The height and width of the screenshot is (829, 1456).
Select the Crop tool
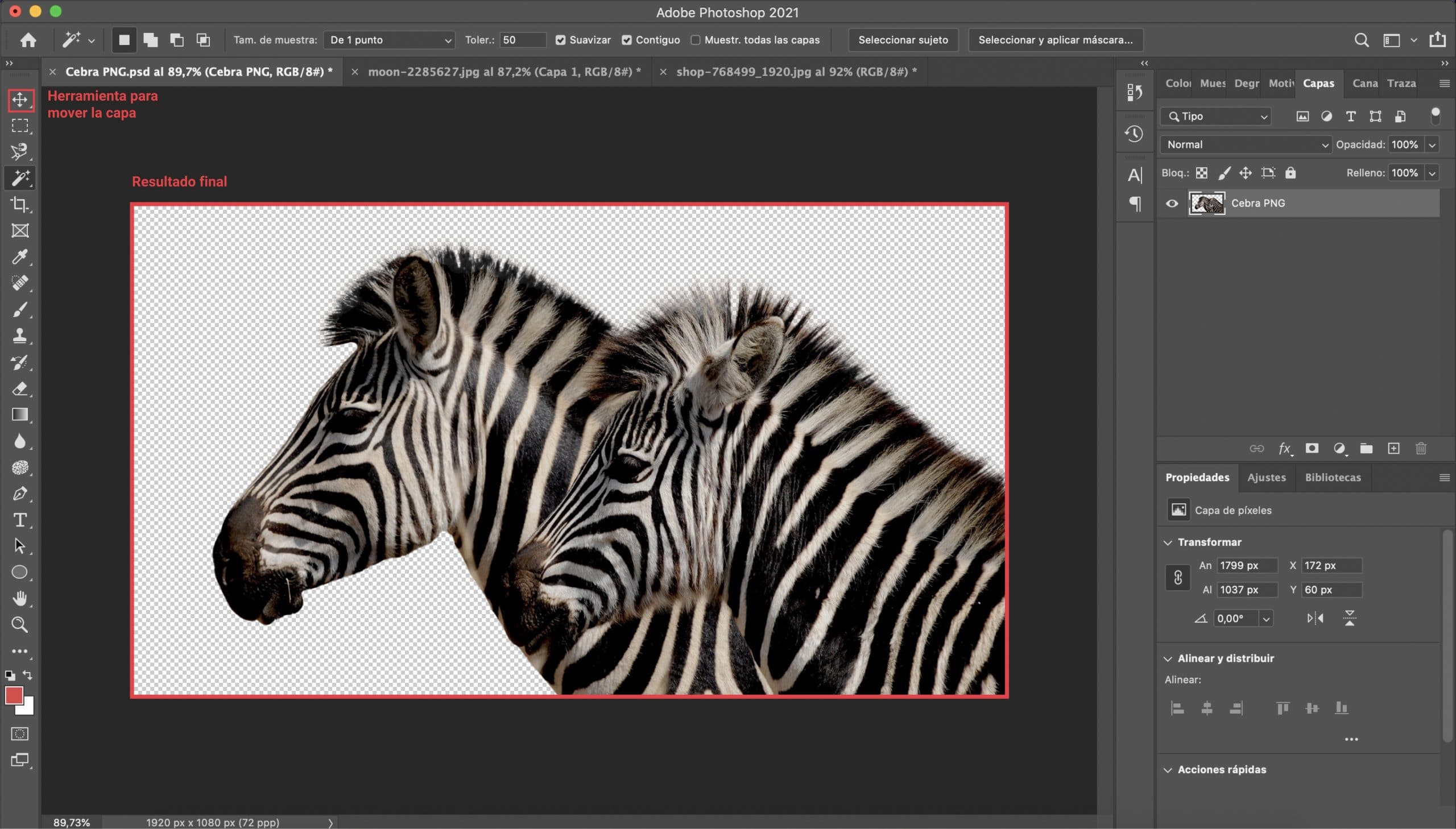(x=20, y=204)
